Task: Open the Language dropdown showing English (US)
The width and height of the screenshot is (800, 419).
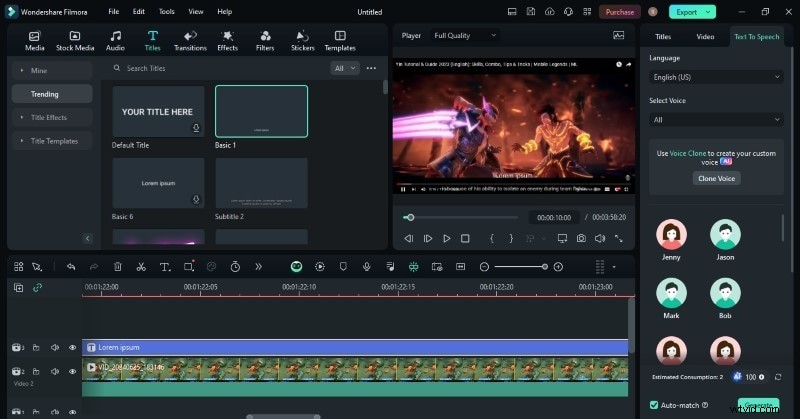Action: click(x=715, y=76)
